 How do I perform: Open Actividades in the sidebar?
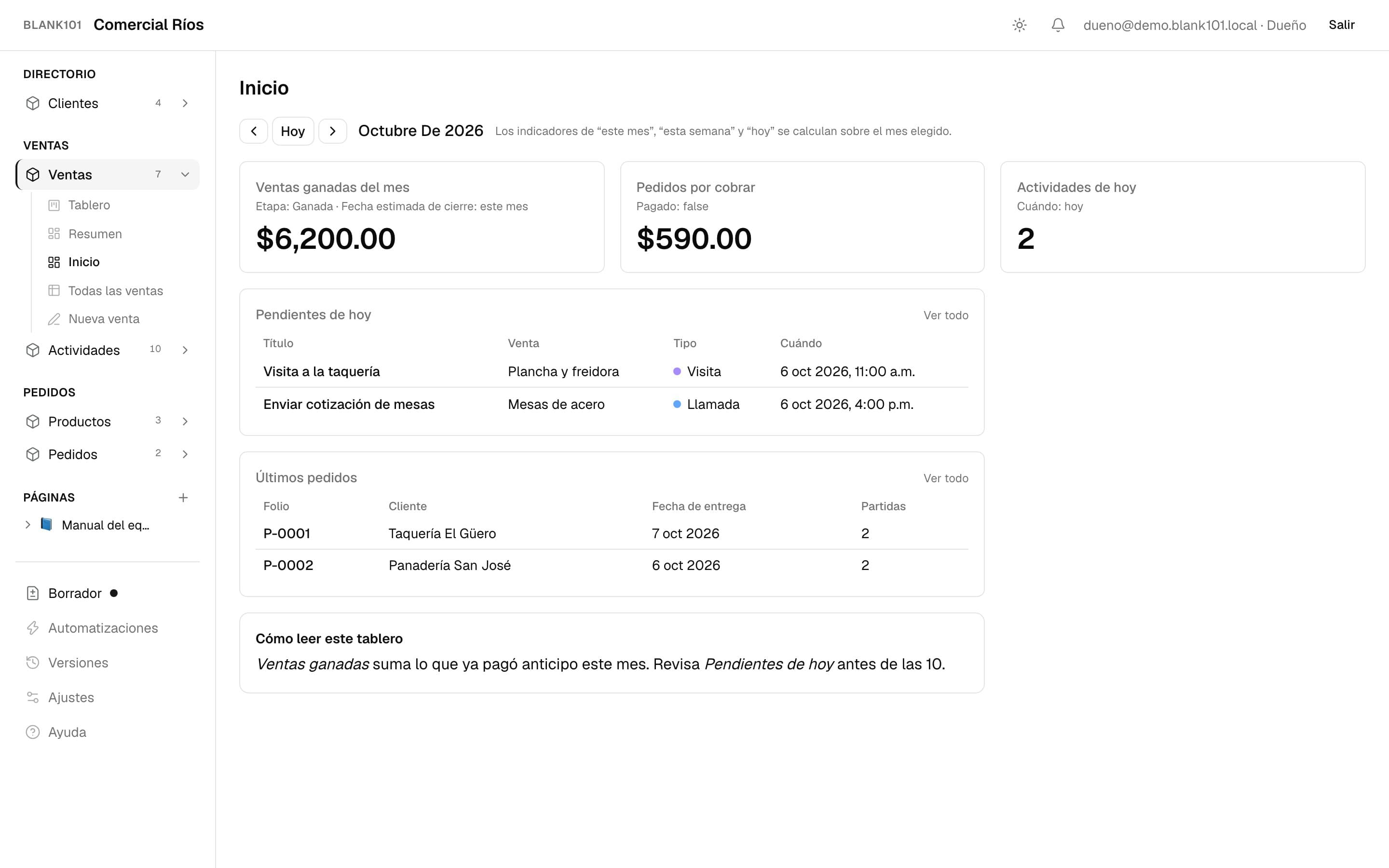[84, 350]
